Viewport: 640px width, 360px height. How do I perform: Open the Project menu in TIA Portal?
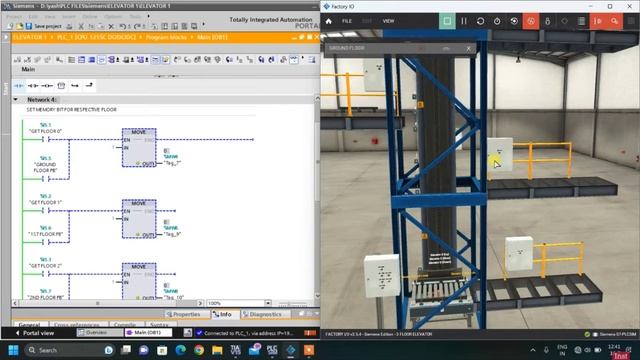point(13,16)
